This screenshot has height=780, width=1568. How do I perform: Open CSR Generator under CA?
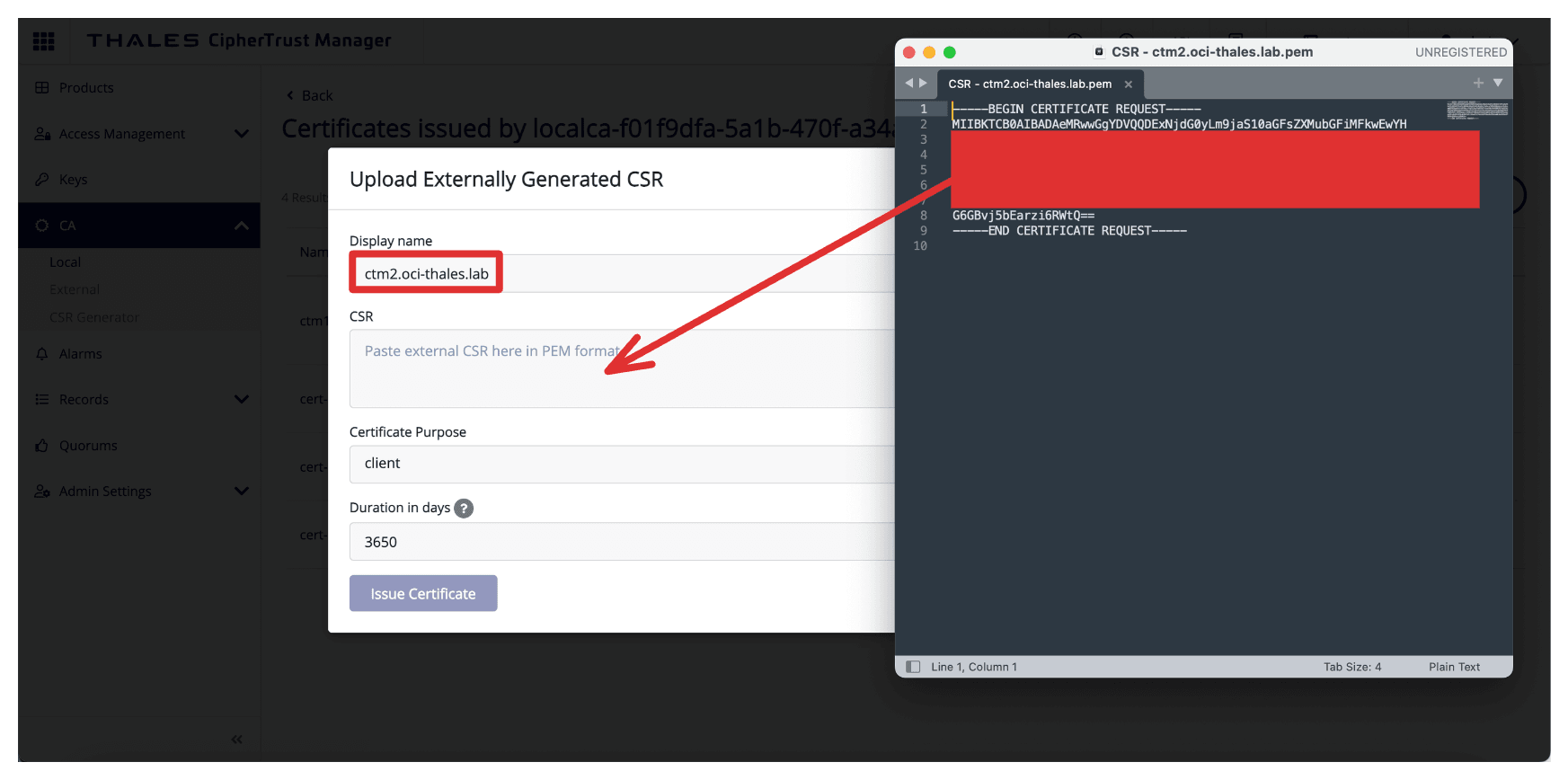click(x=94, y=317)
